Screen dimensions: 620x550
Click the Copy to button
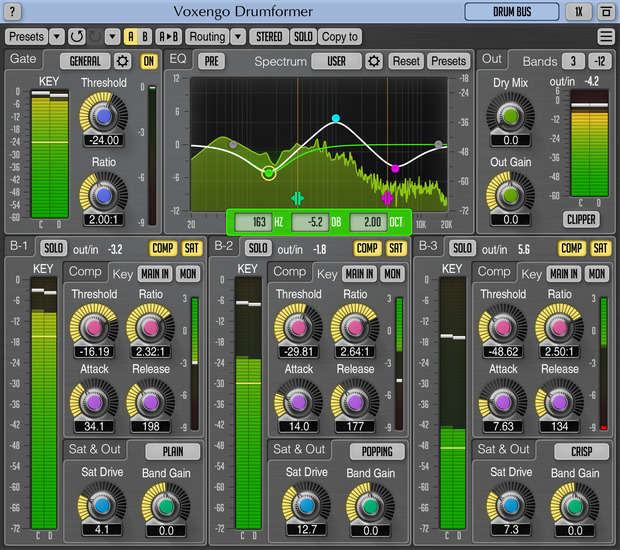click(340, 37)
